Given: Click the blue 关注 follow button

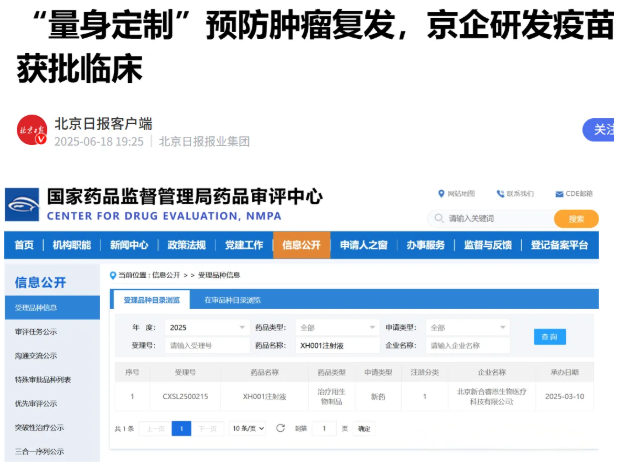Looking at the screenshot, I should [x=605, y=130].
